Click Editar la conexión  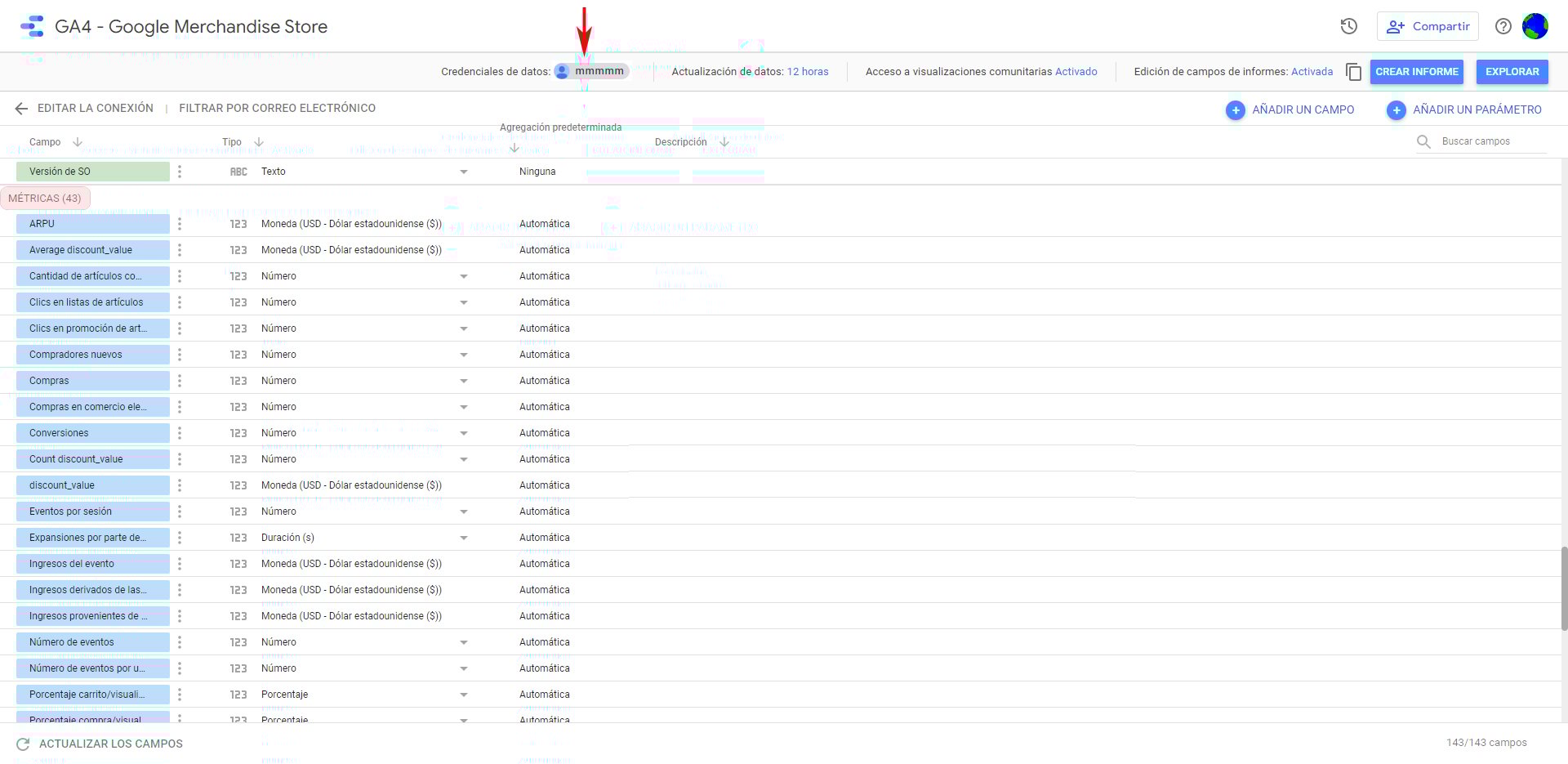coord(96,108)
